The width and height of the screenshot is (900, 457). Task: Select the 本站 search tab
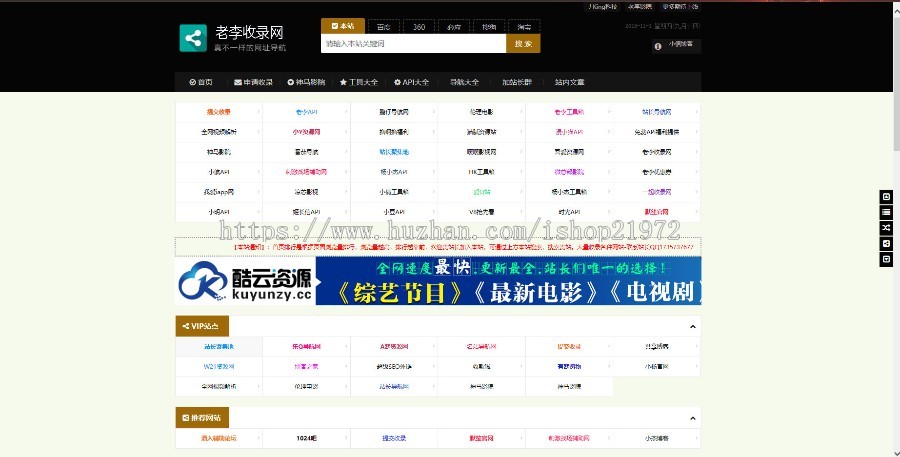(x=343, y=26)
